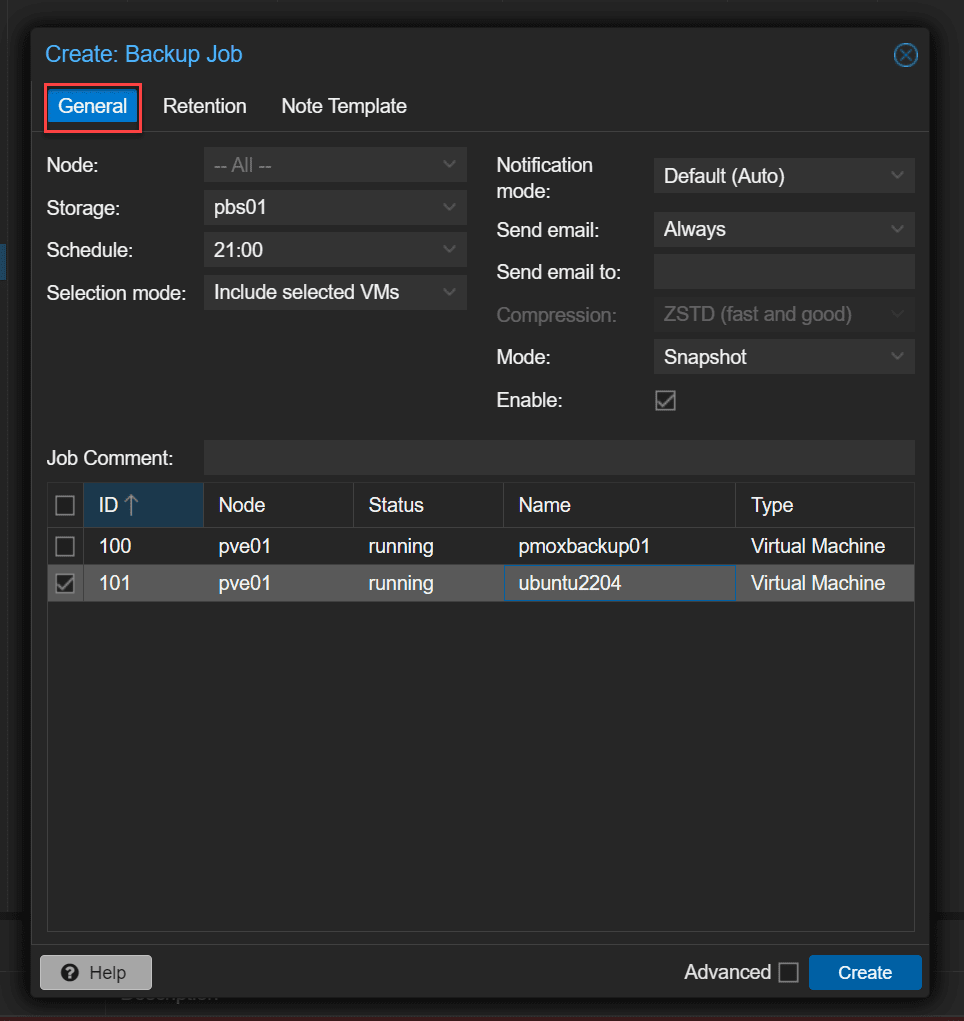Switch to the Retention tab
The image size is (964, 1021).
point(204,106)
